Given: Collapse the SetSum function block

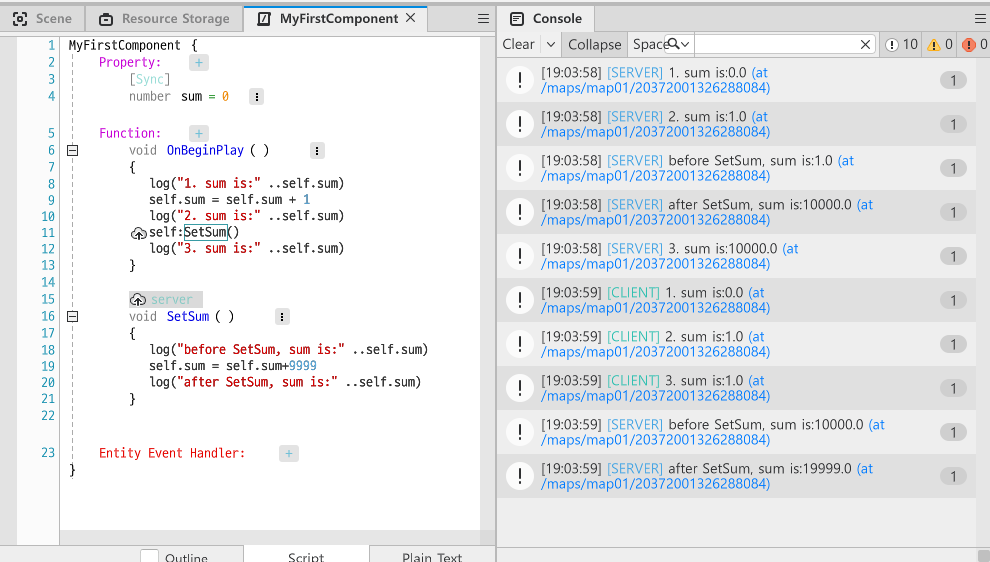Looking at the screenshot, I should pyautogui.click(x=73, y=316).
